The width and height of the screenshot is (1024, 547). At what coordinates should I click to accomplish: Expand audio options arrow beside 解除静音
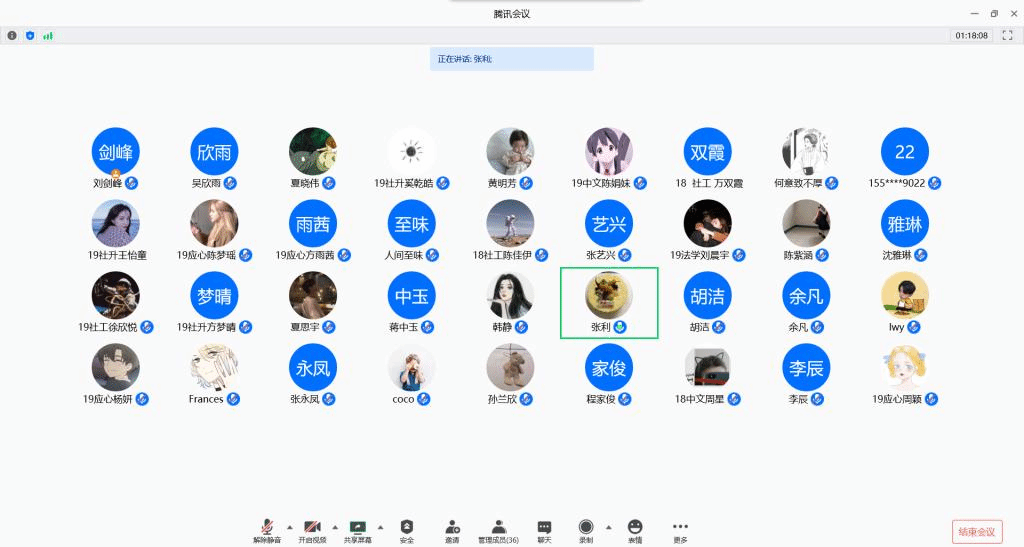(290, 526)
